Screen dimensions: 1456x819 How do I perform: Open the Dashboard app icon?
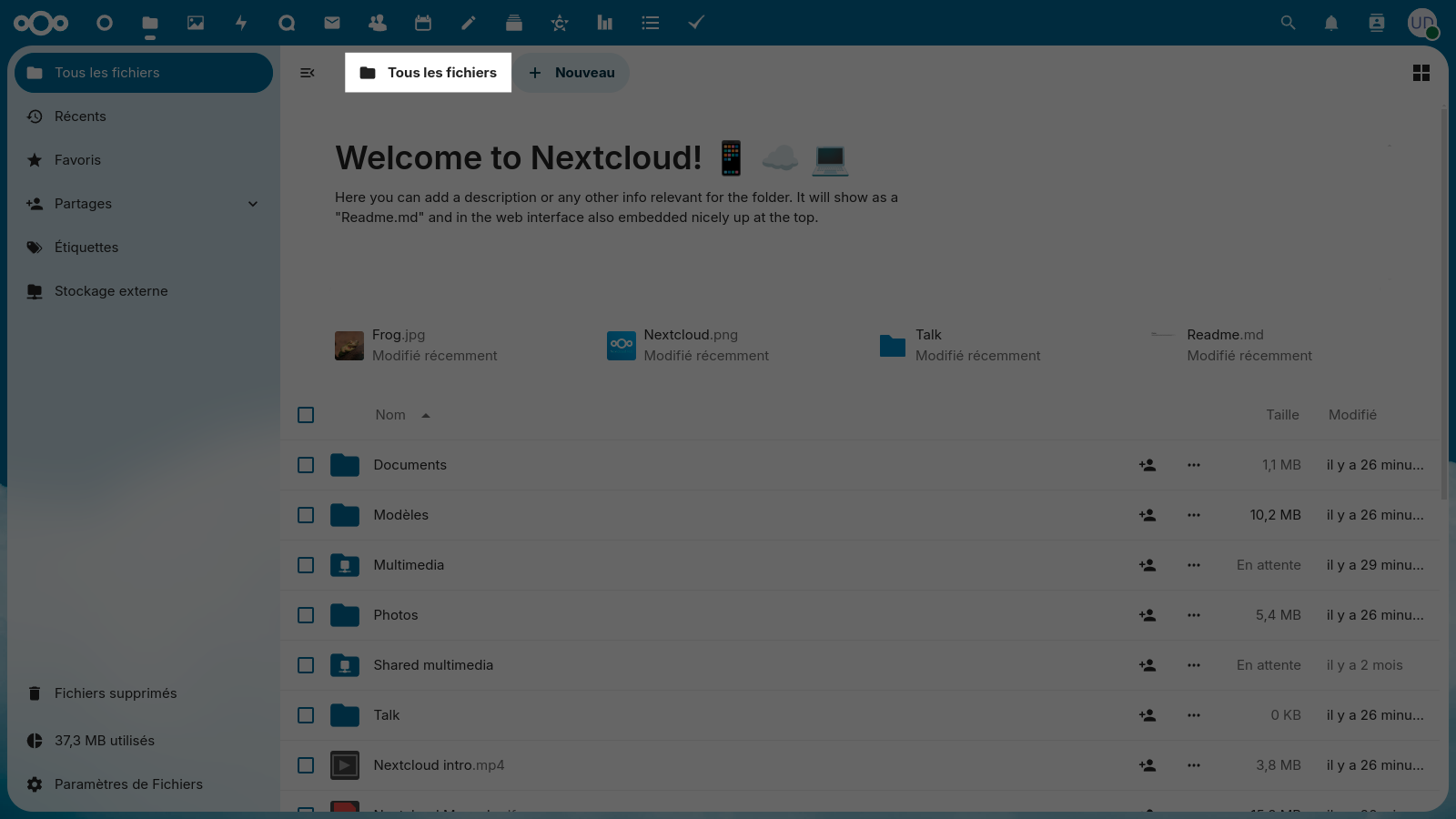coord(105,23)
